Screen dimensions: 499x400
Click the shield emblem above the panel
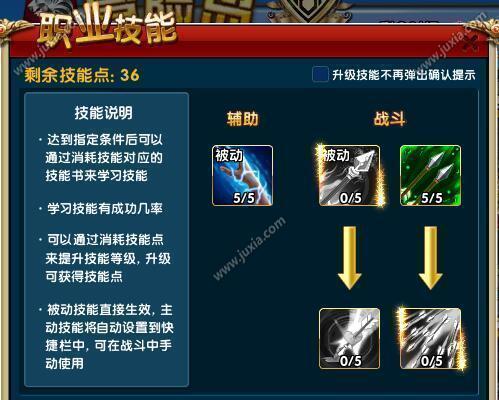[x=309, y=10]
